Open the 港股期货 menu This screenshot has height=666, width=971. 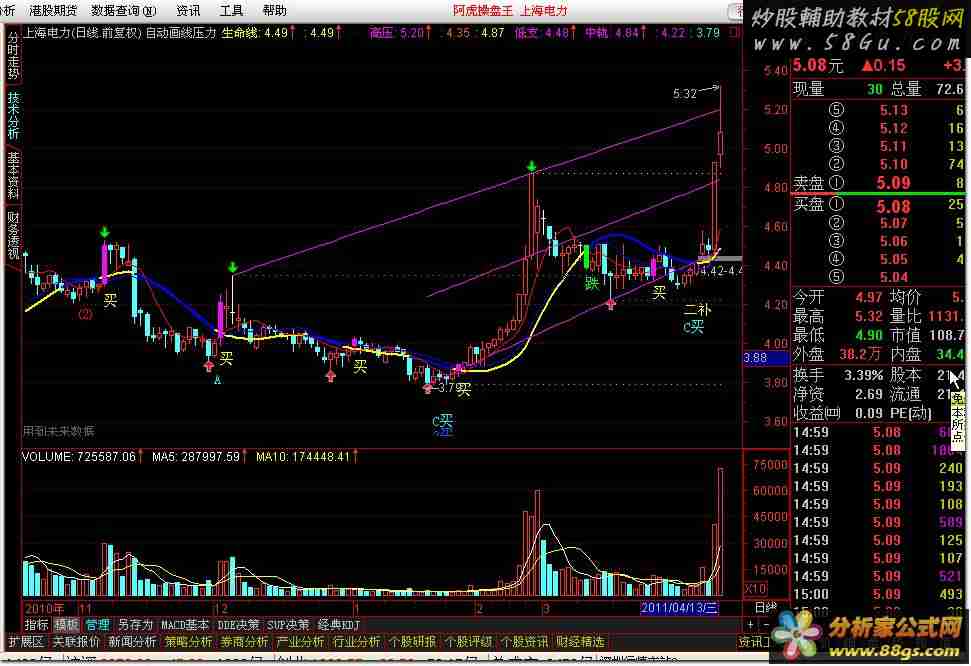tap(53, 10)
